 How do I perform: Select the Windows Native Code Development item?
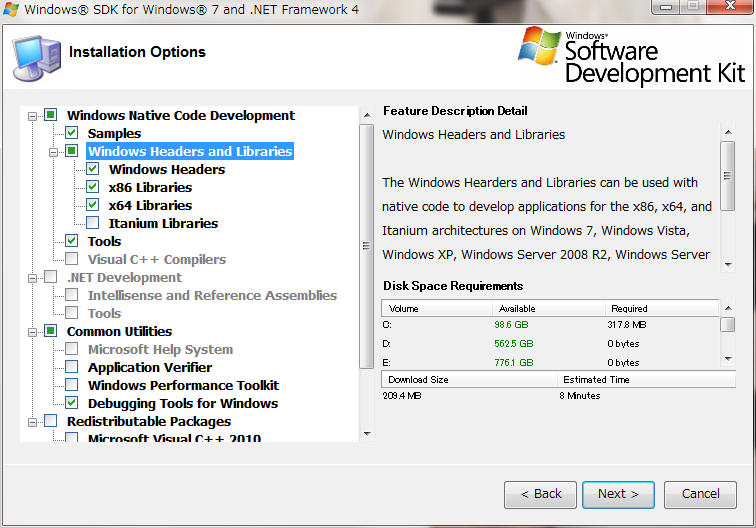click(181, 115)
